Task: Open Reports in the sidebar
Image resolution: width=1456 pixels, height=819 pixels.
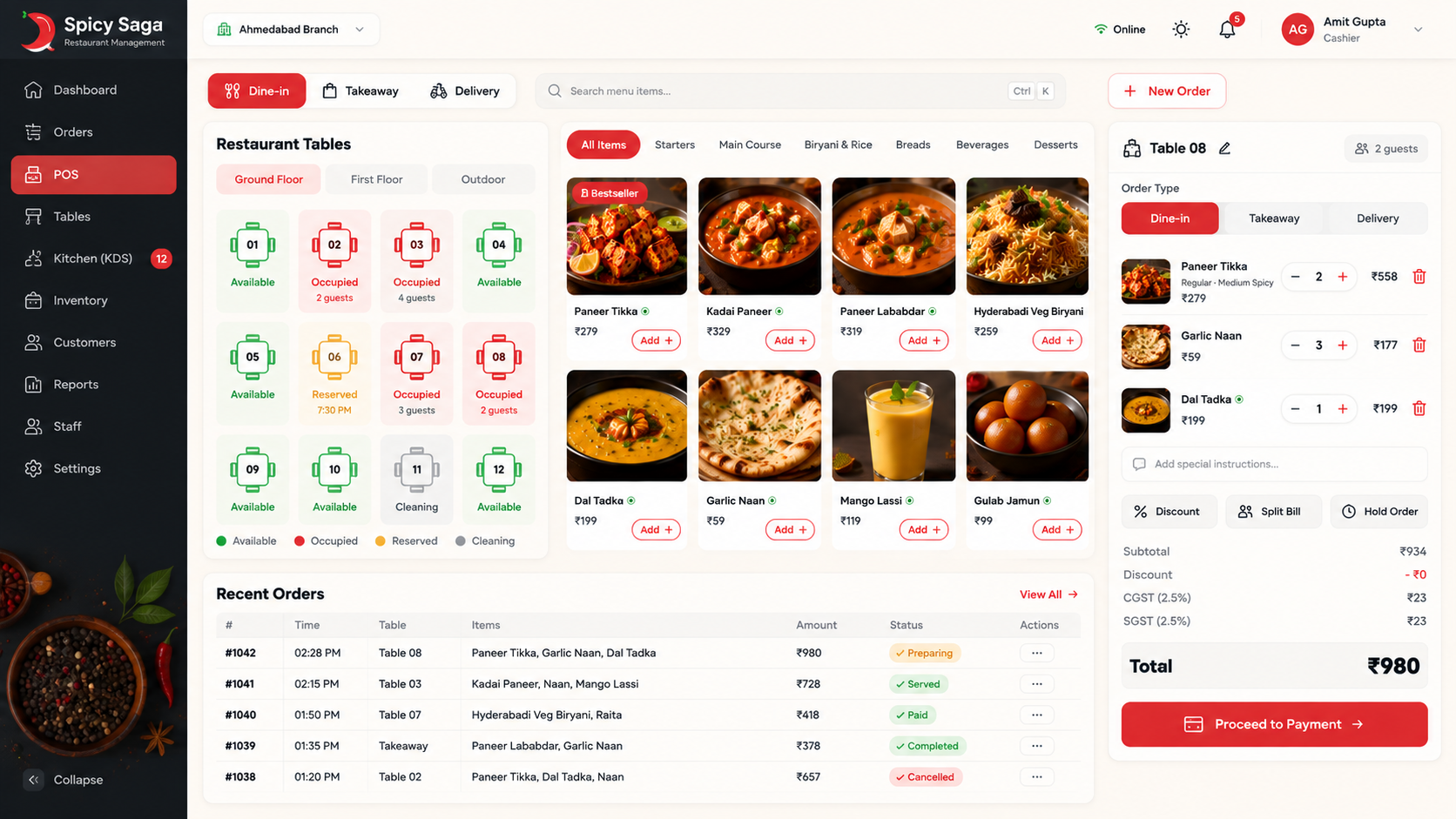Action: click(x=93, y=384)
